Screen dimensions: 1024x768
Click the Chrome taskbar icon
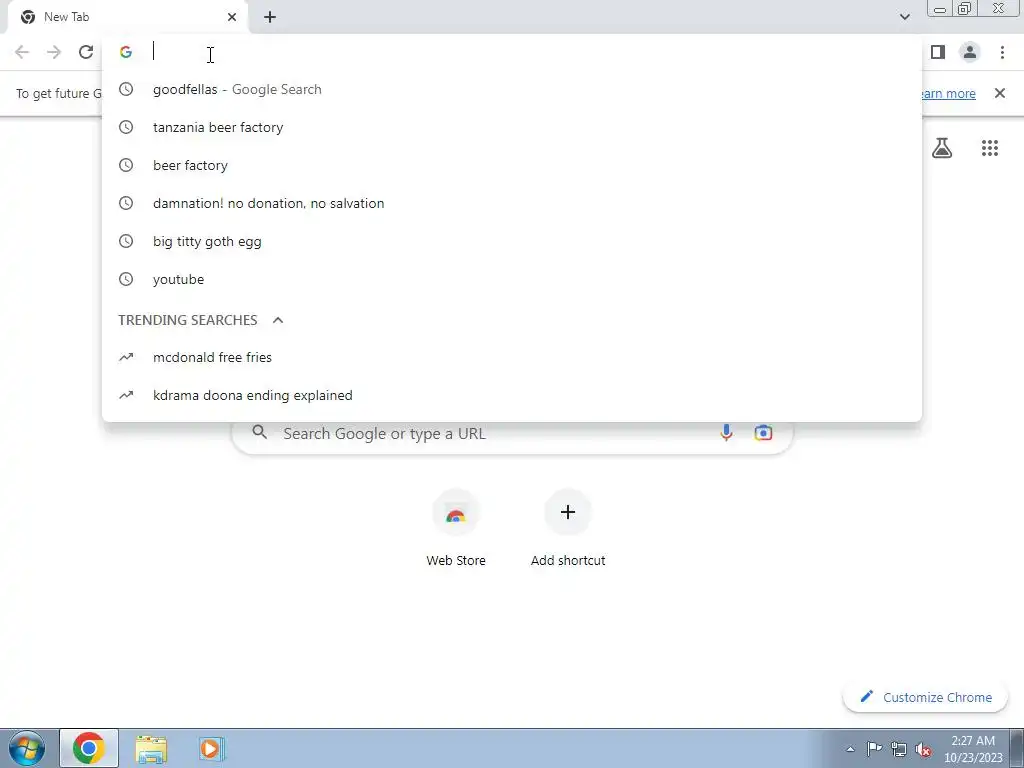[89, 748]
